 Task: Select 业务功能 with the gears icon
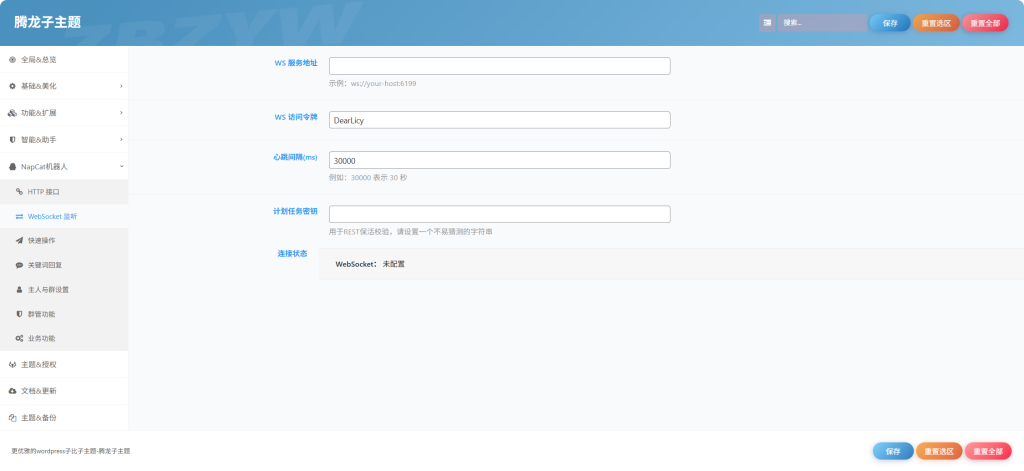pyautogui.click(x=42, y=338)
